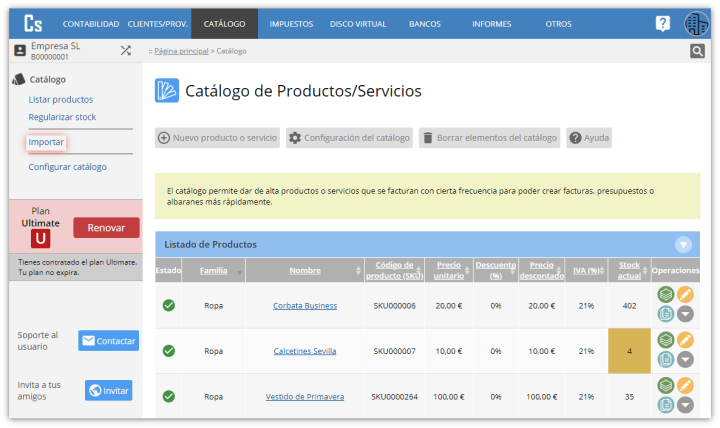
Task: Click stock value 402
Action: coord(629,305)
